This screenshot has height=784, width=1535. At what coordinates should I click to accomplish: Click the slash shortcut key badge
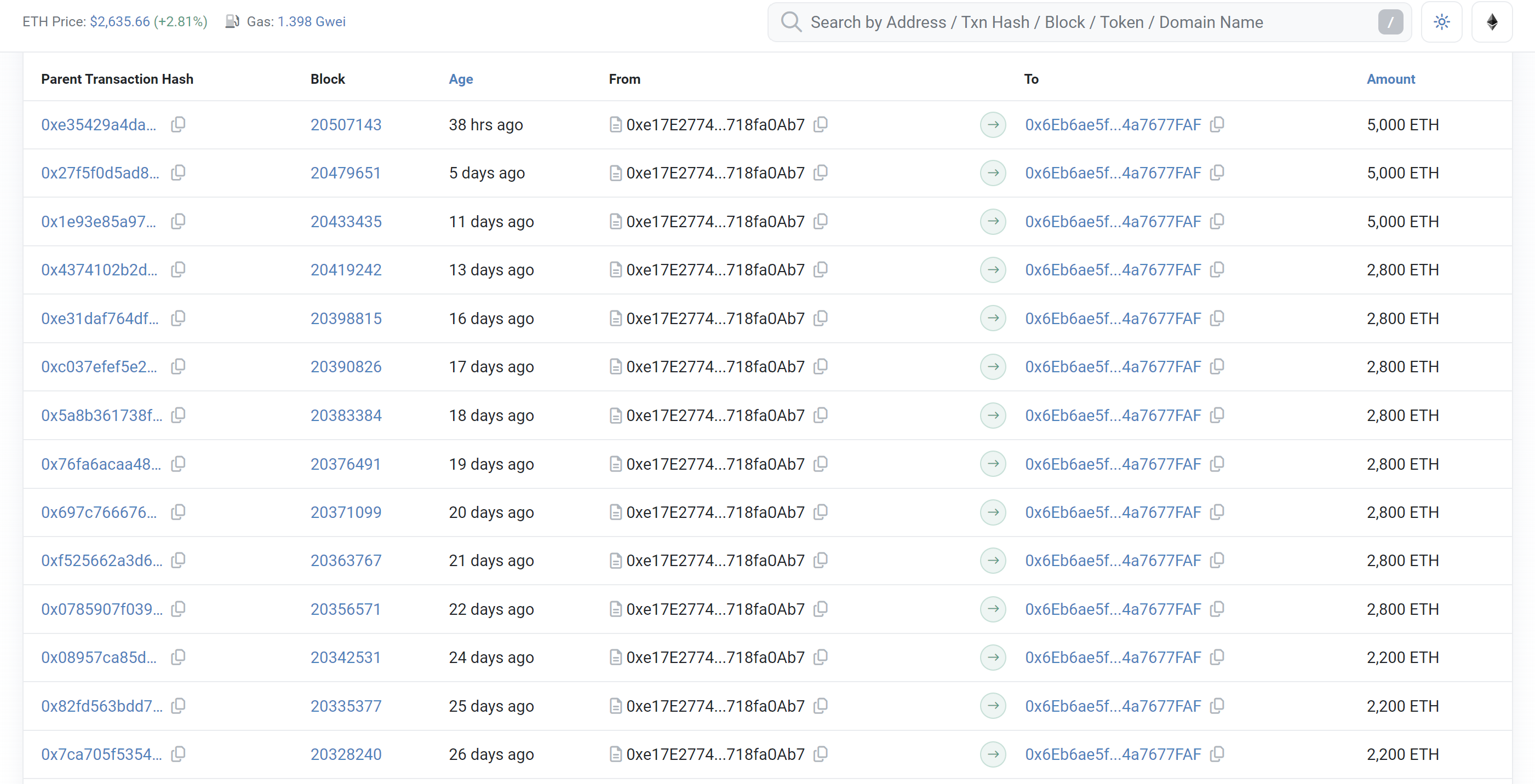tap(1390, 22)
